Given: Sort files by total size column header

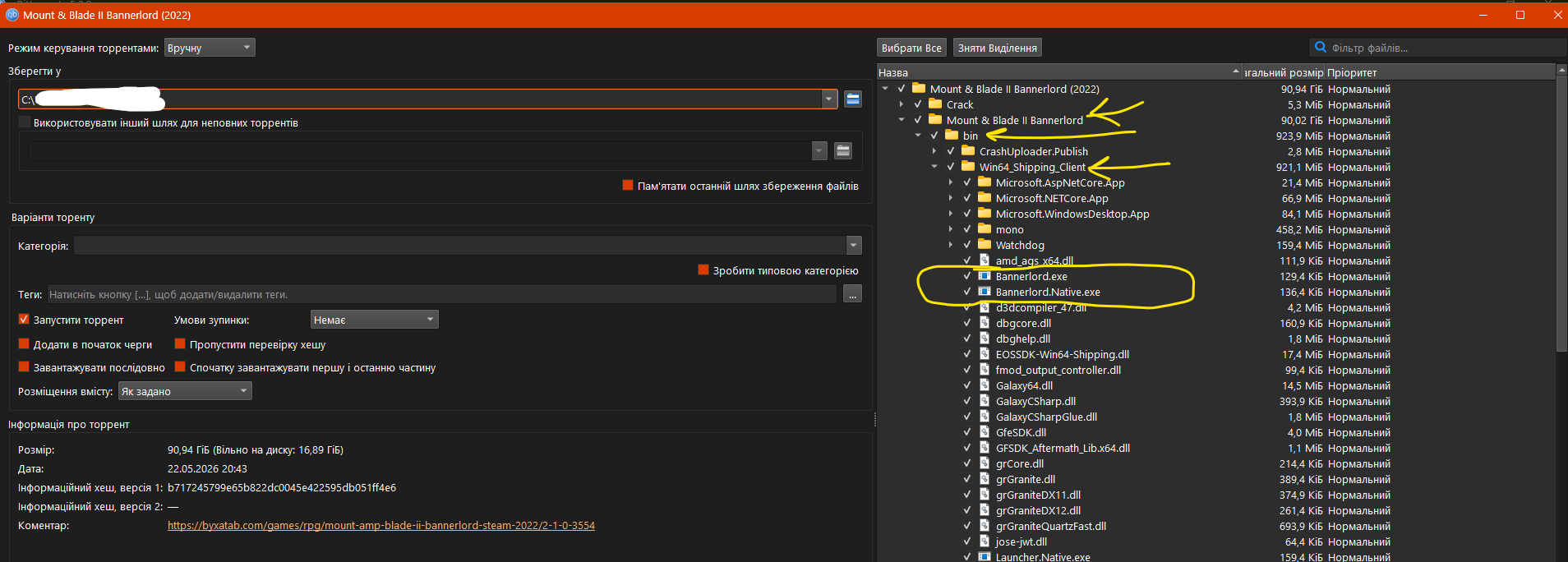Looking at the screenshot, I should 1284,72.
